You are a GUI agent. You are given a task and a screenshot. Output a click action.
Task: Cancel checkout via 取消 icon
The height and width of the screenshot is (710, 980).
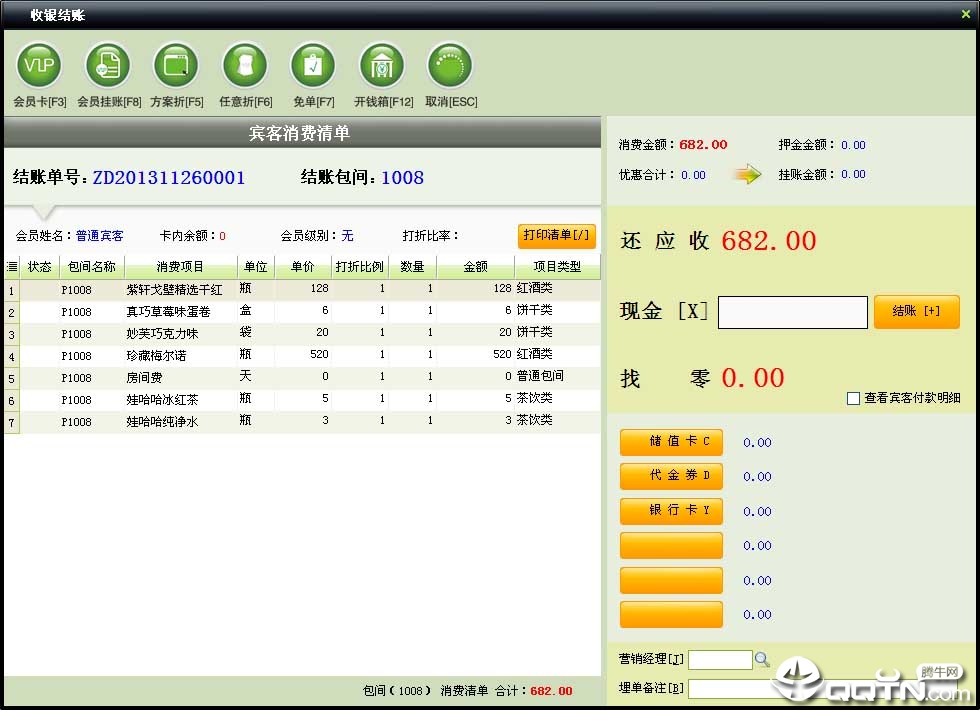point(450,67)
